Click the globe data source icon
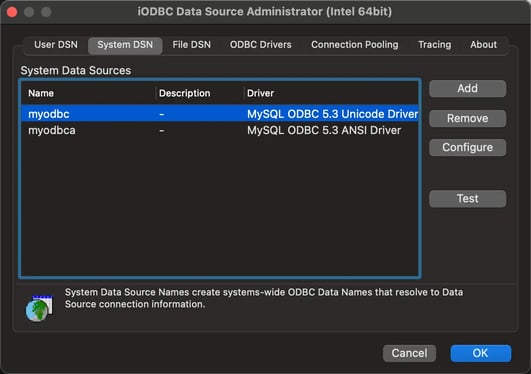 click(x=39, y=308)
